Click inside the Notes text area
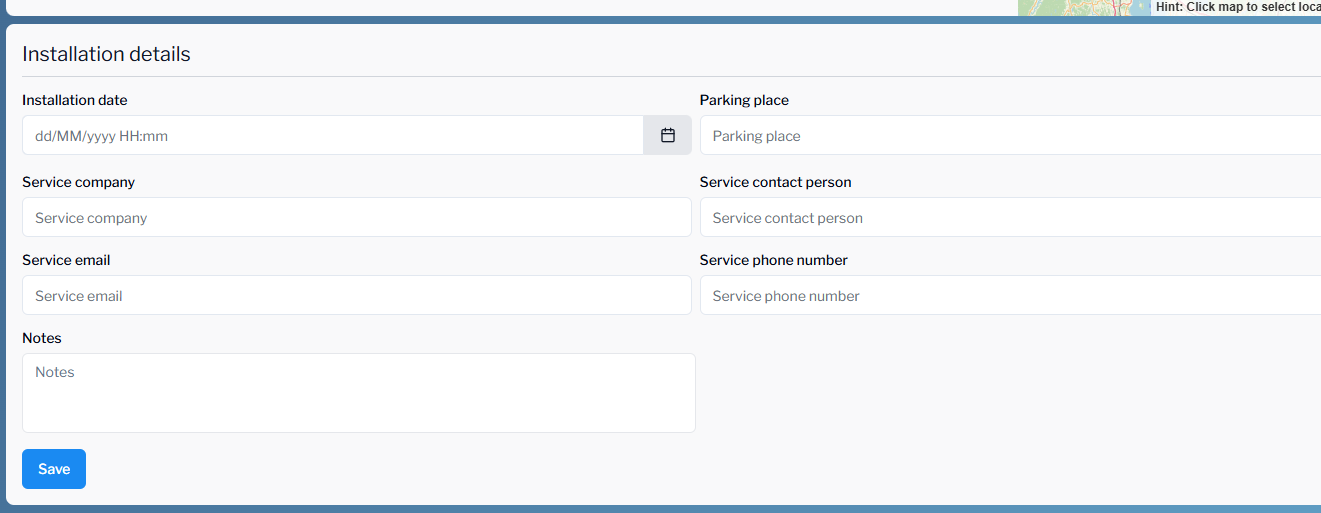 (358, 392)
